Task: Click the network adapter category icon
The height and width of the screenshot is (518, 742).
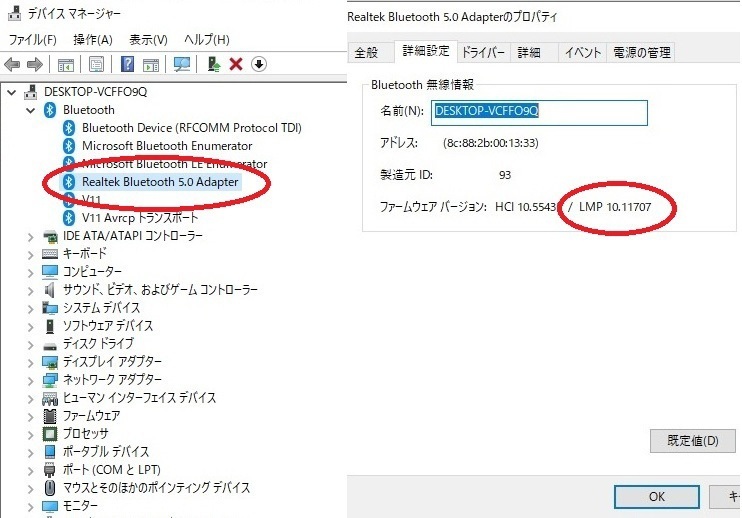Action: click(50, 380)
